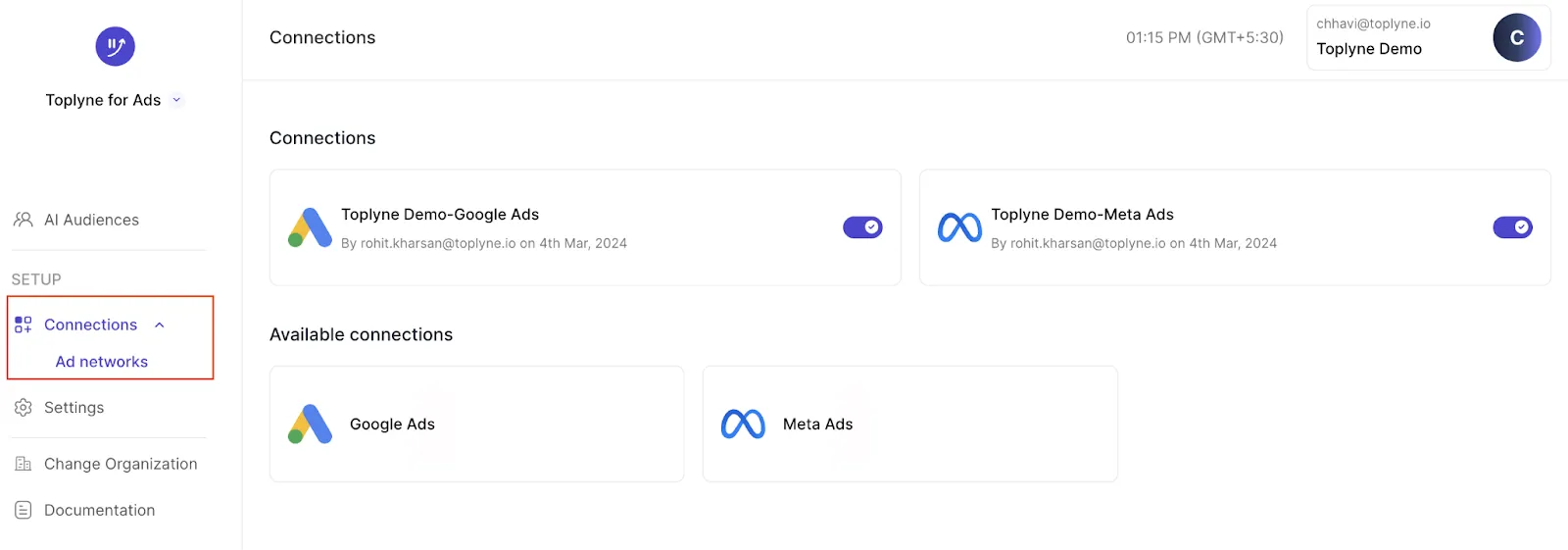
Task: Click the Change Organization building icon
Action: tap(24, 464)
